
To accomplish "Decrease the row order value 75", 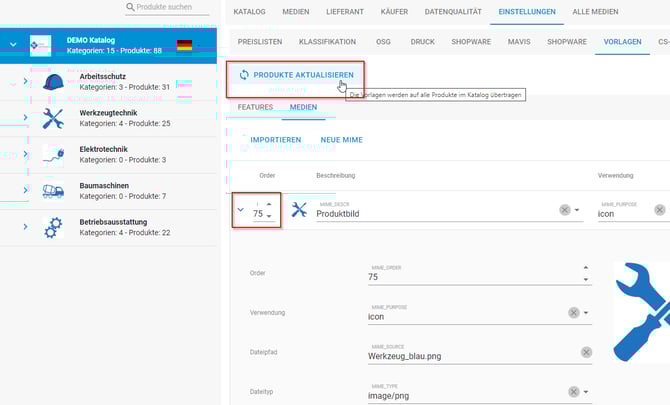I will click(269, 216).
